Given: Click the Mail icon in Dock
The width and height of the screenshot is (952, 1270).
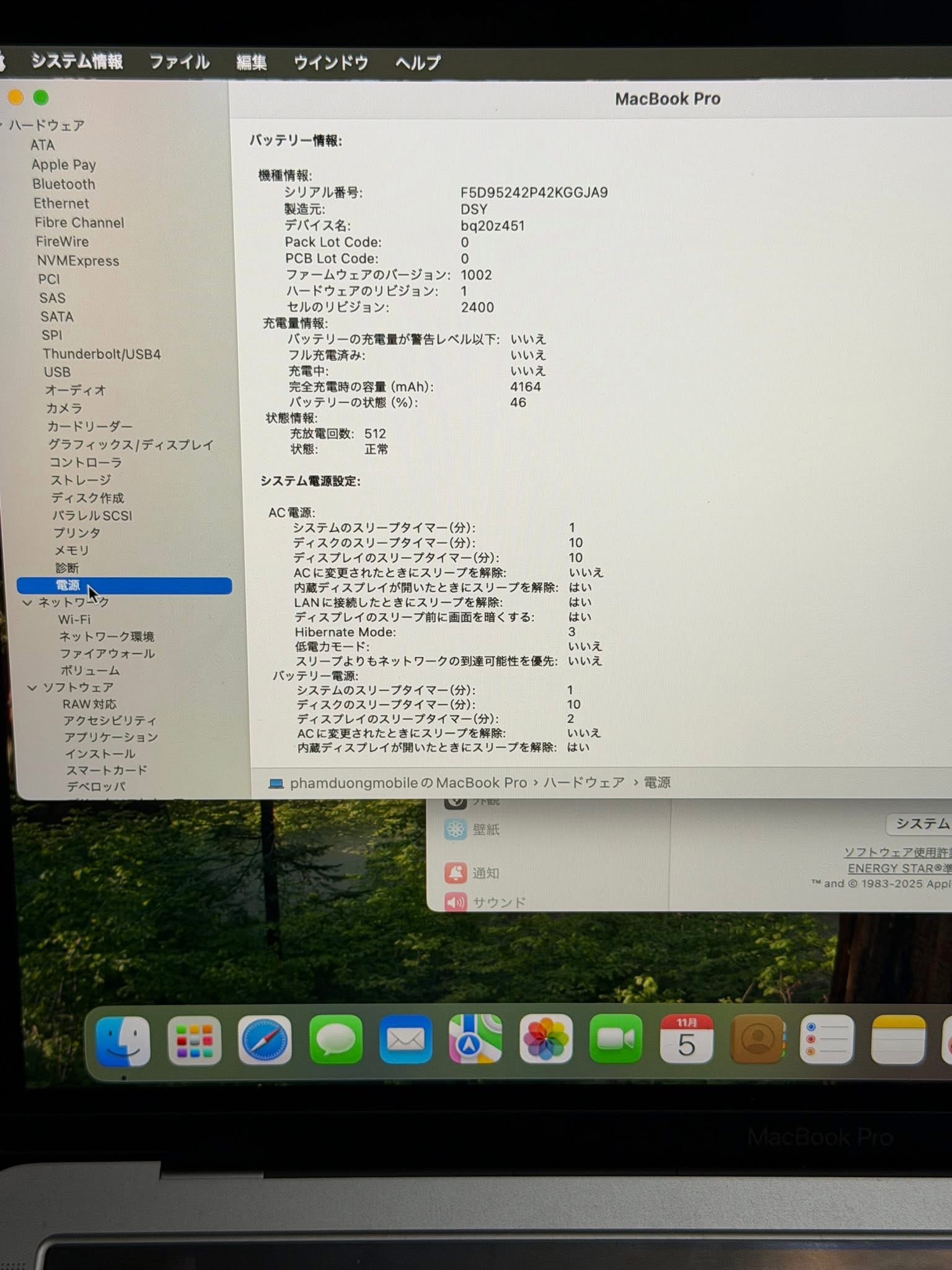Looking at the screenshot, I should pyautogui.click(x=405, y=1040).
